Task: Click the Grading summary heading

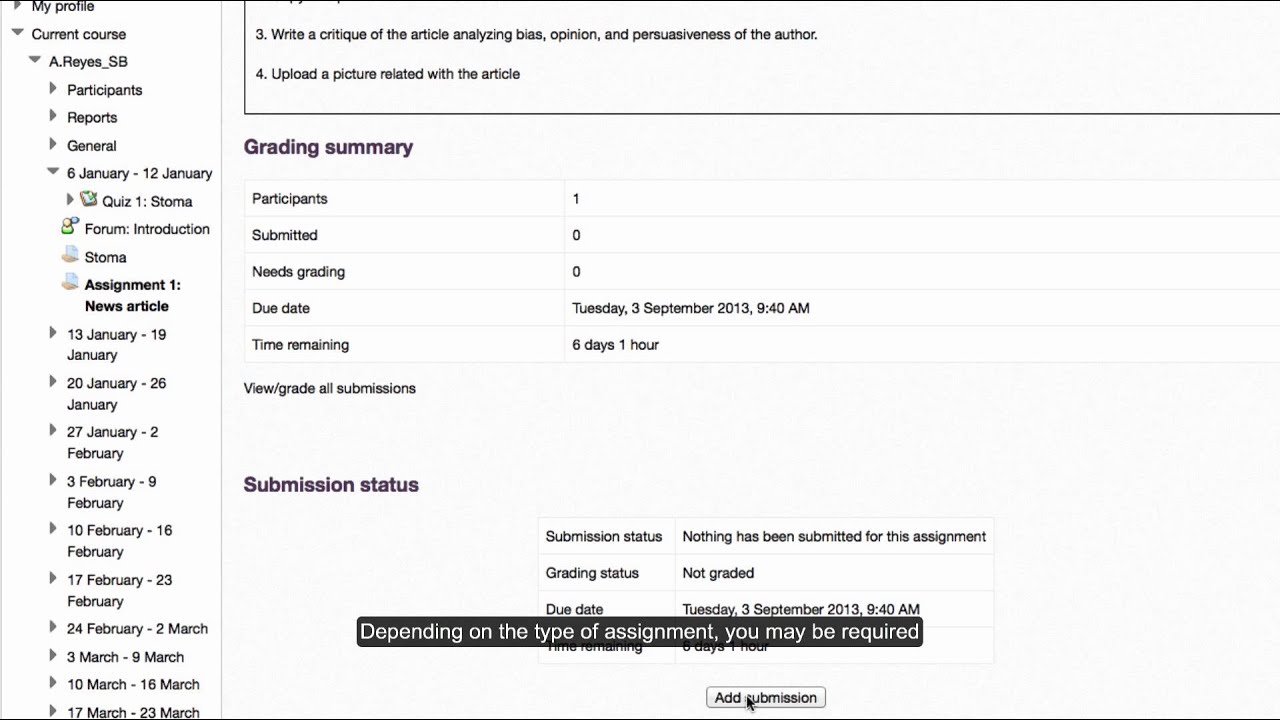Action: pyautogui.click(x=328, y=147)
